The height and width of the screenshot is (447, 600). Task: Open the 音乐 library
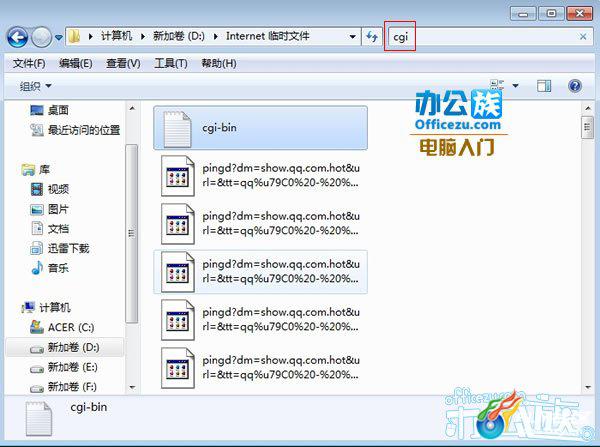tap(58, 268)
